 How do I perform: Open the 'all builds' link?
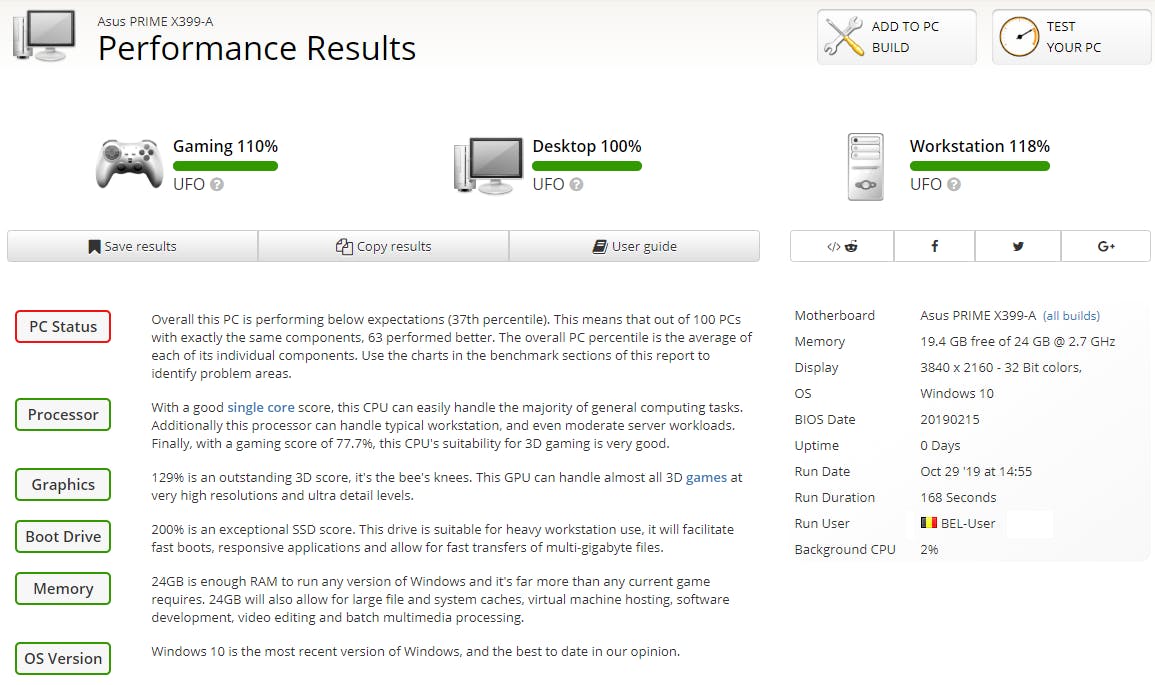(x=1071, y=315)
